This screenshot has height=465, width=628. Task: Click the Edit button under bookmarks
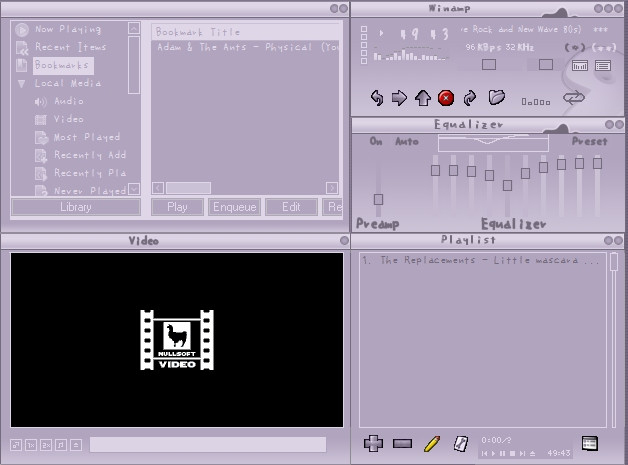(x=291, y=207)
